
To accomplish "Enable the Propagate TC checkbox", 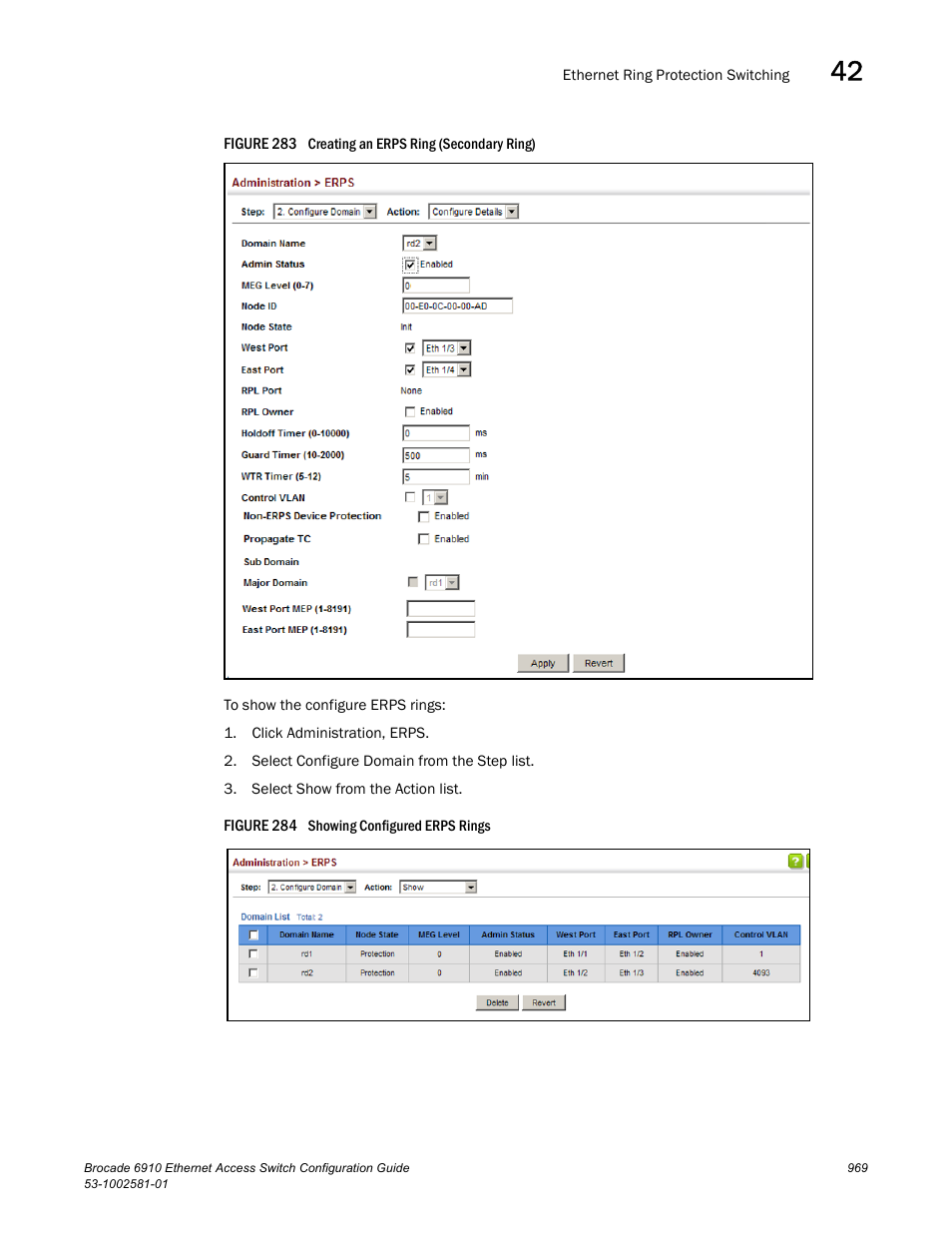I will [423, 539].
